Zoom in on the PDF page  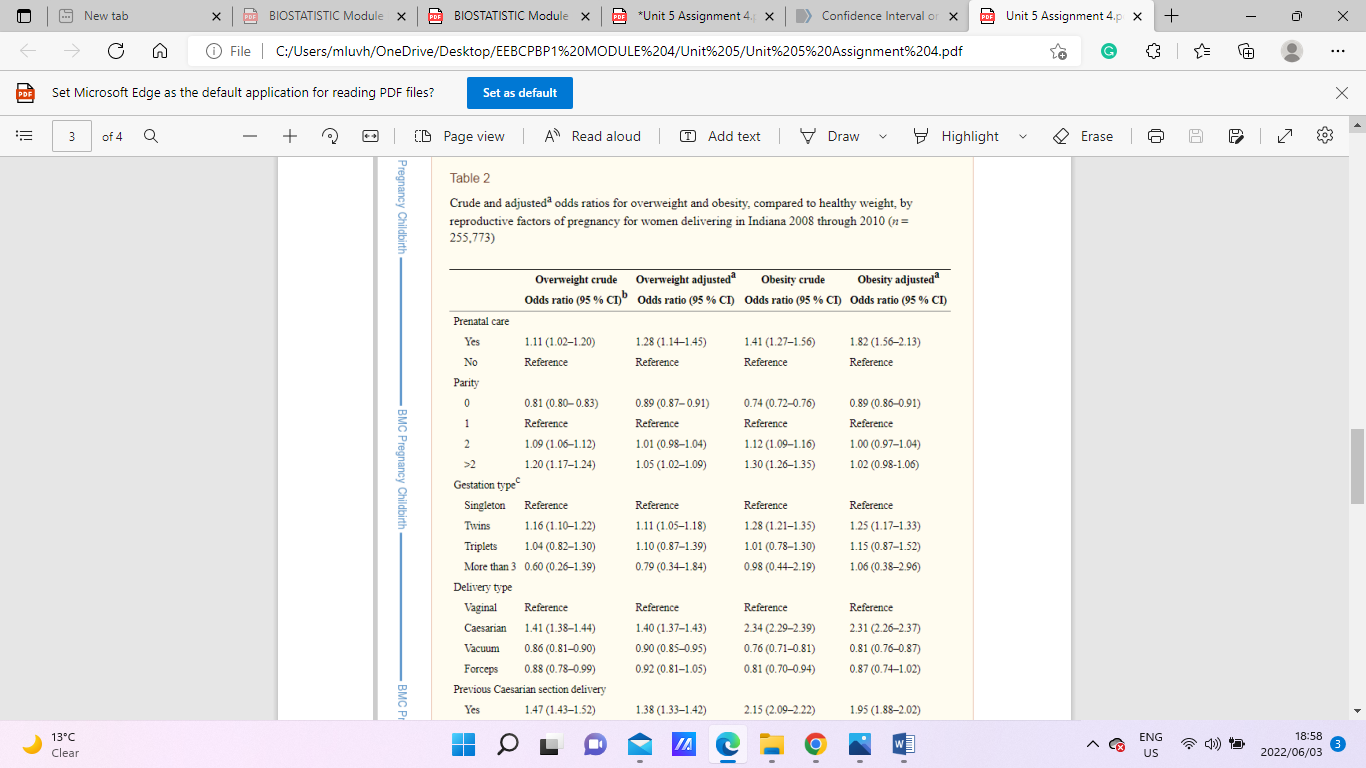coord(289,135)
